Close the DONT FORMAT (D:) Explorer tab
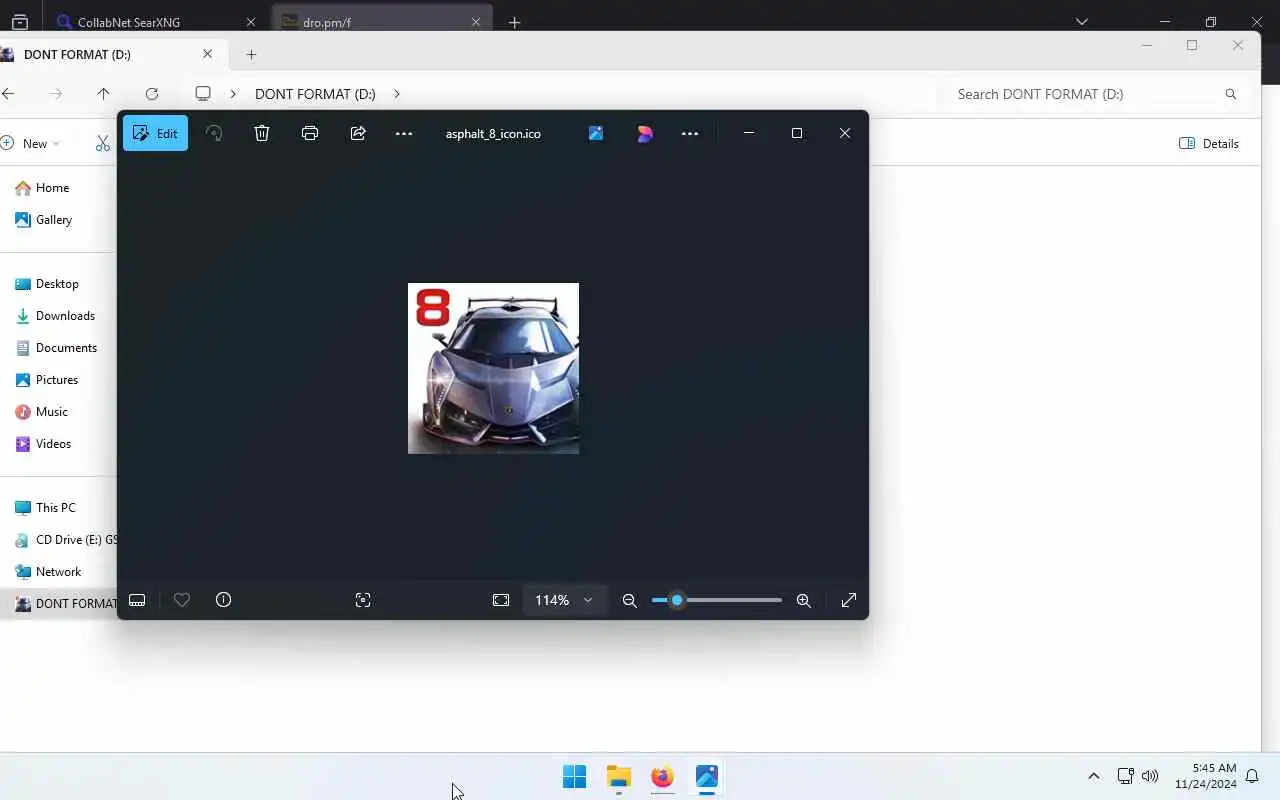 click(x=208, y=54)
